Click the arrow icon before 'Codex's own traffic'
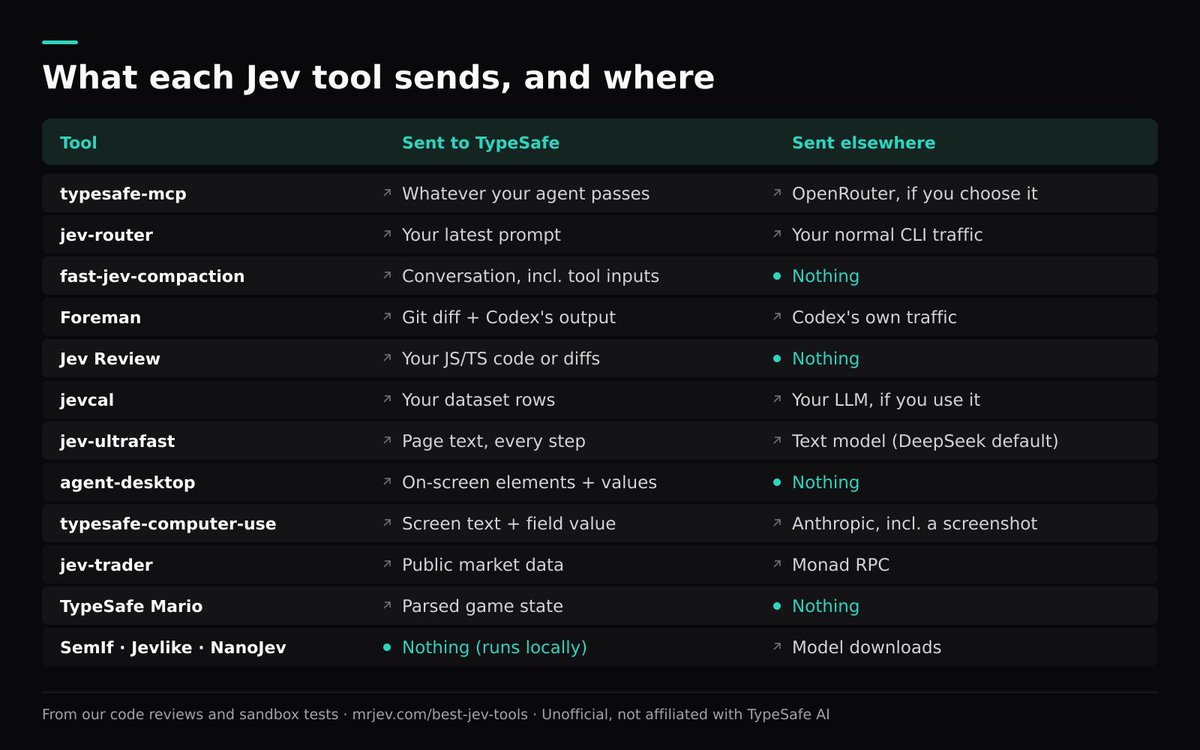The image size is (1200, 750). pos(777,317)
